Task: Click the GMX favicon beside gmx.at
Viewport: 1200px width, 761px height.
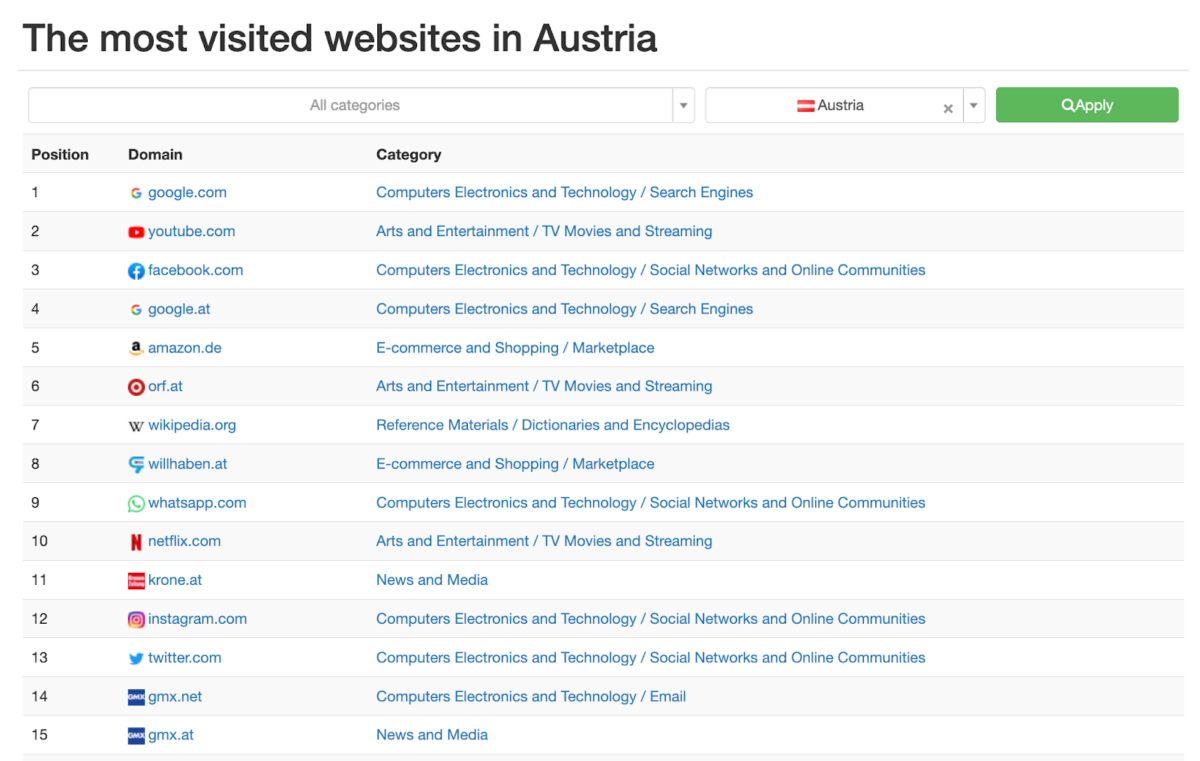Action: point(136,736)
